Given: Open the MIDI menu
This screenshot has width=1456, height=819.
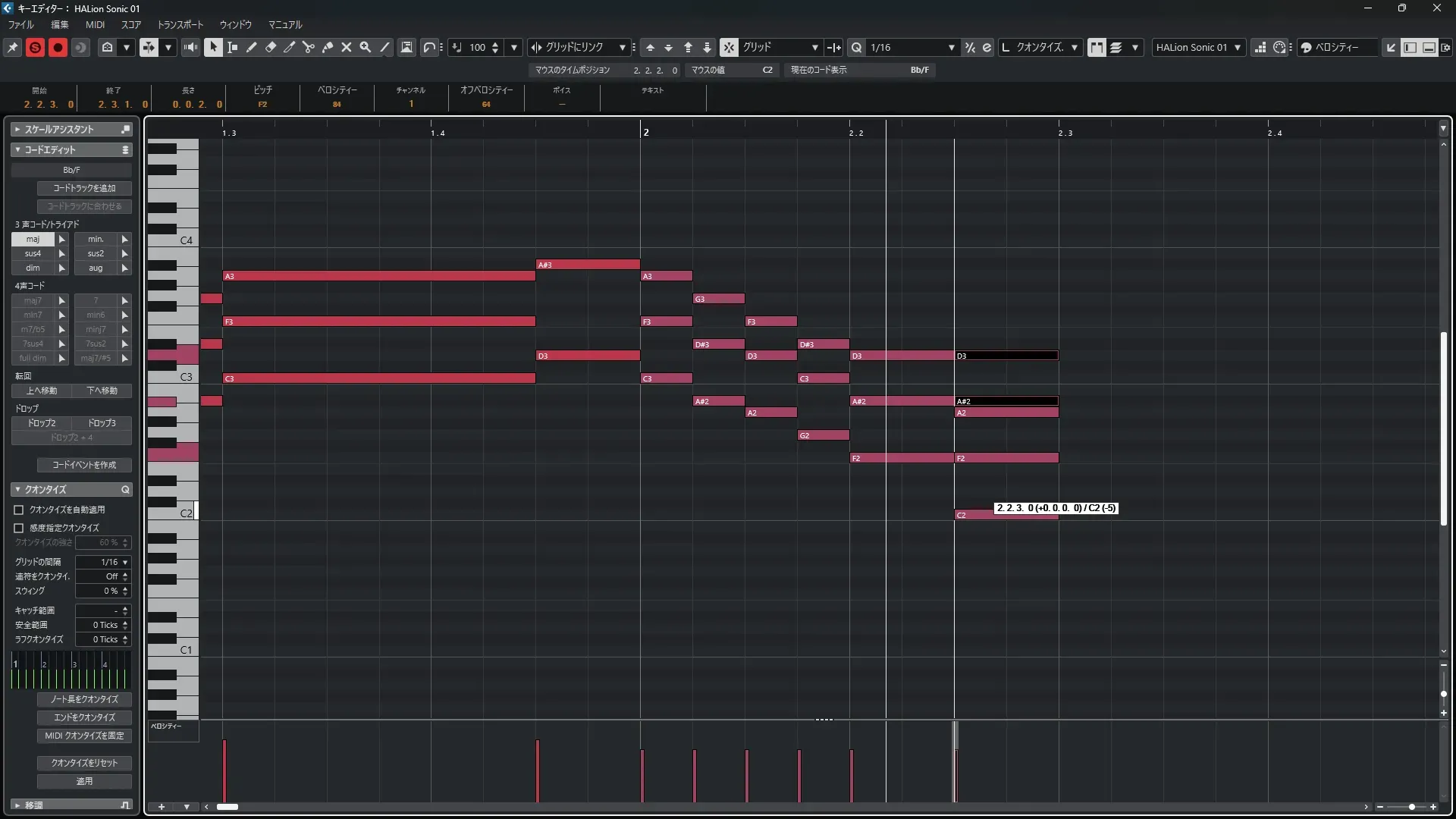Looking at the screenshot, I should pyautogui.click(x=95, y=24).
